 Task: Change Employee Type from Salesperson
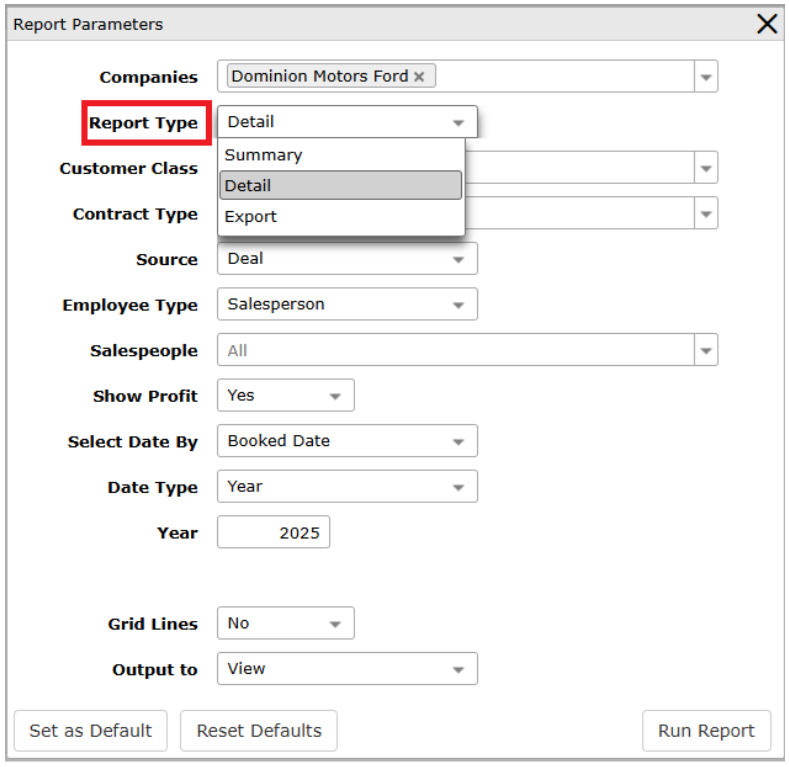click(346, 305)
